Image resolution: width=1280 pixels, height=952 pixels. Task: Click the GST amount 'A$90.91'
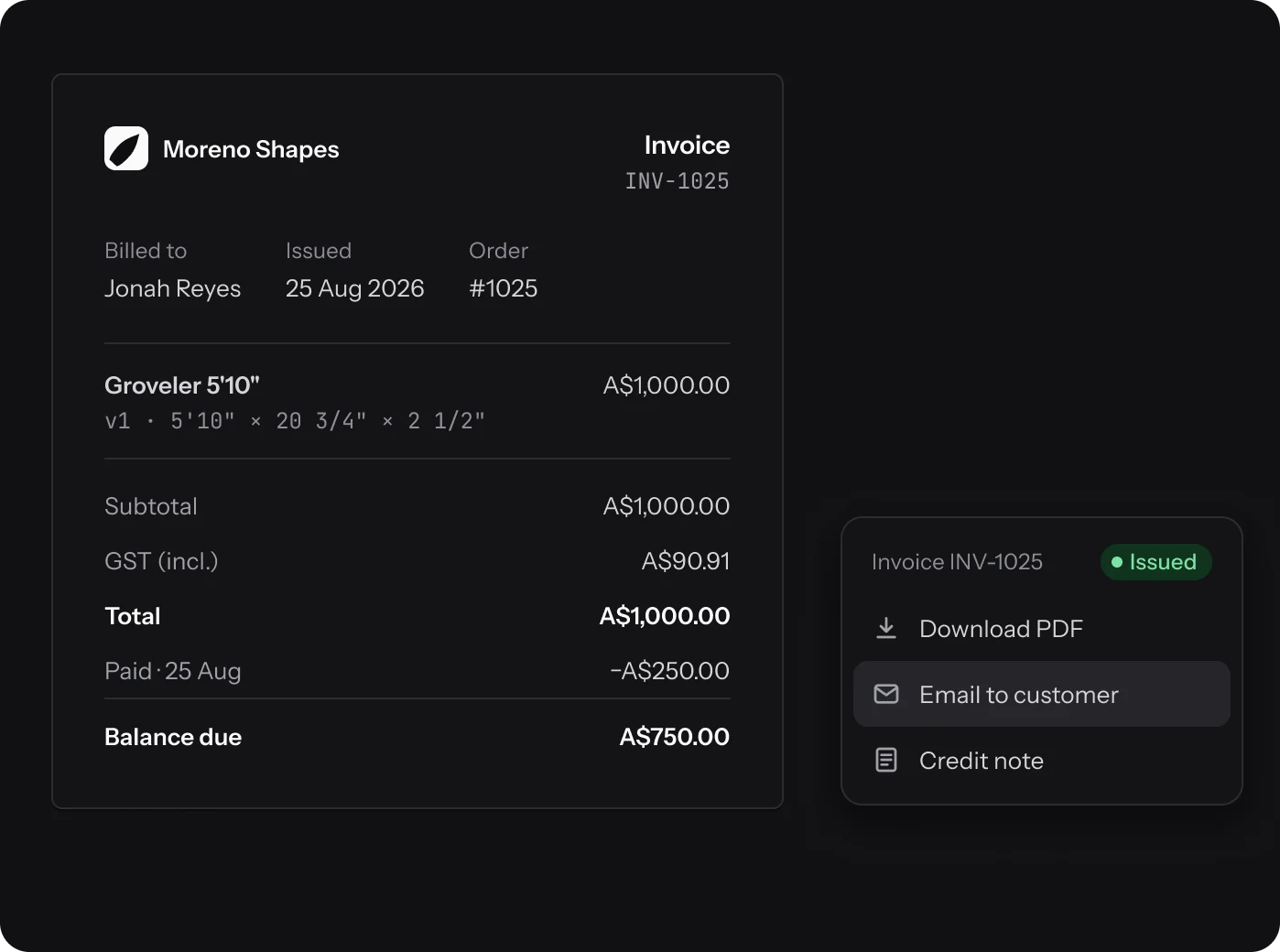pyautogui.click(x=686, y=561)
